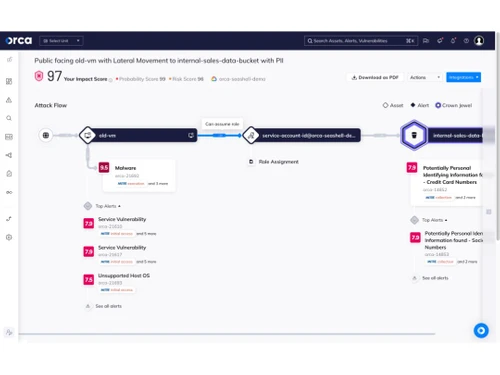Open the connected-nodes graph icon in sidebar
The image size is (500, 375).
pyautogui.click(x=9, y=155)
